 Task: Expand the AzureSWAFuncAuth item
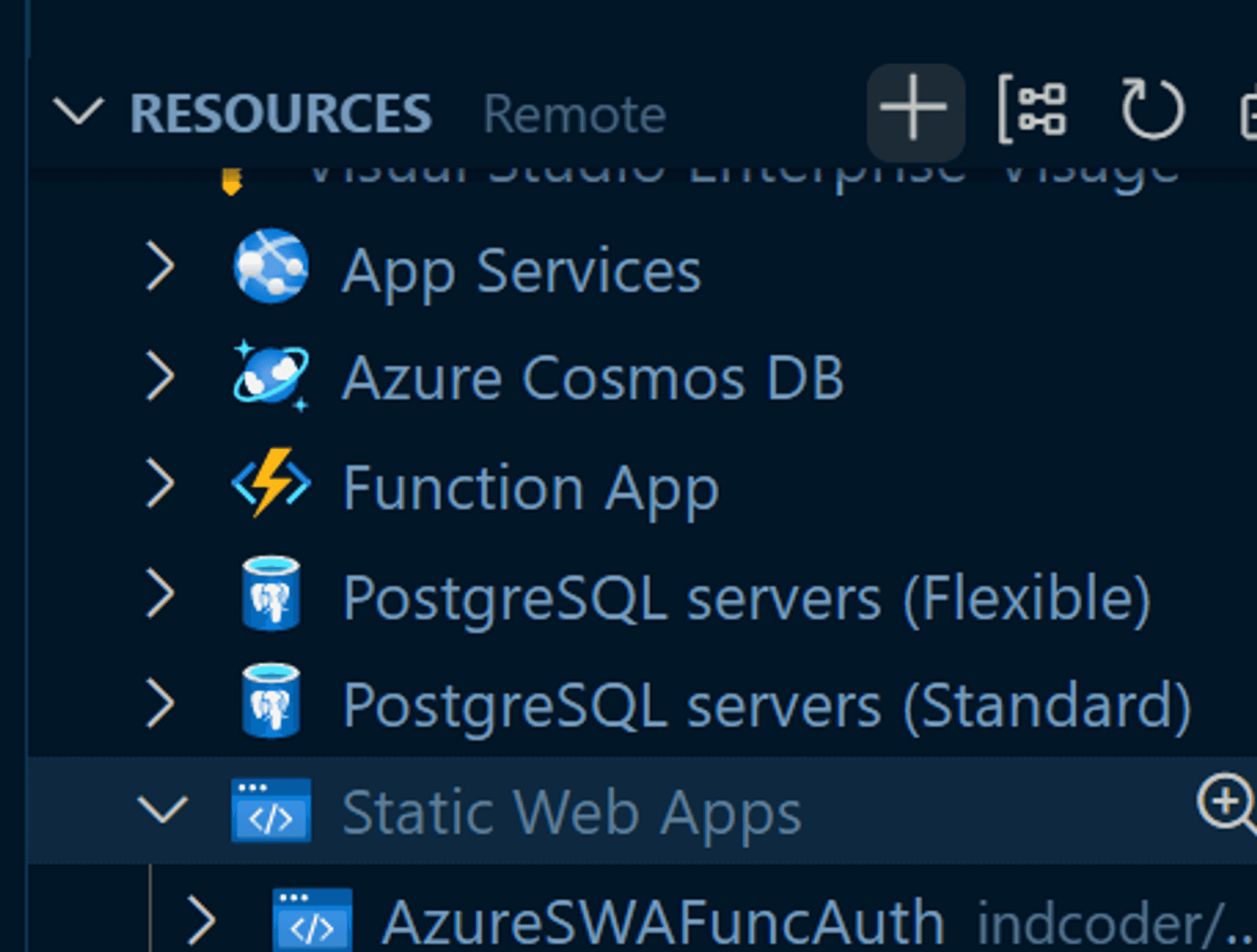[201, 921]
